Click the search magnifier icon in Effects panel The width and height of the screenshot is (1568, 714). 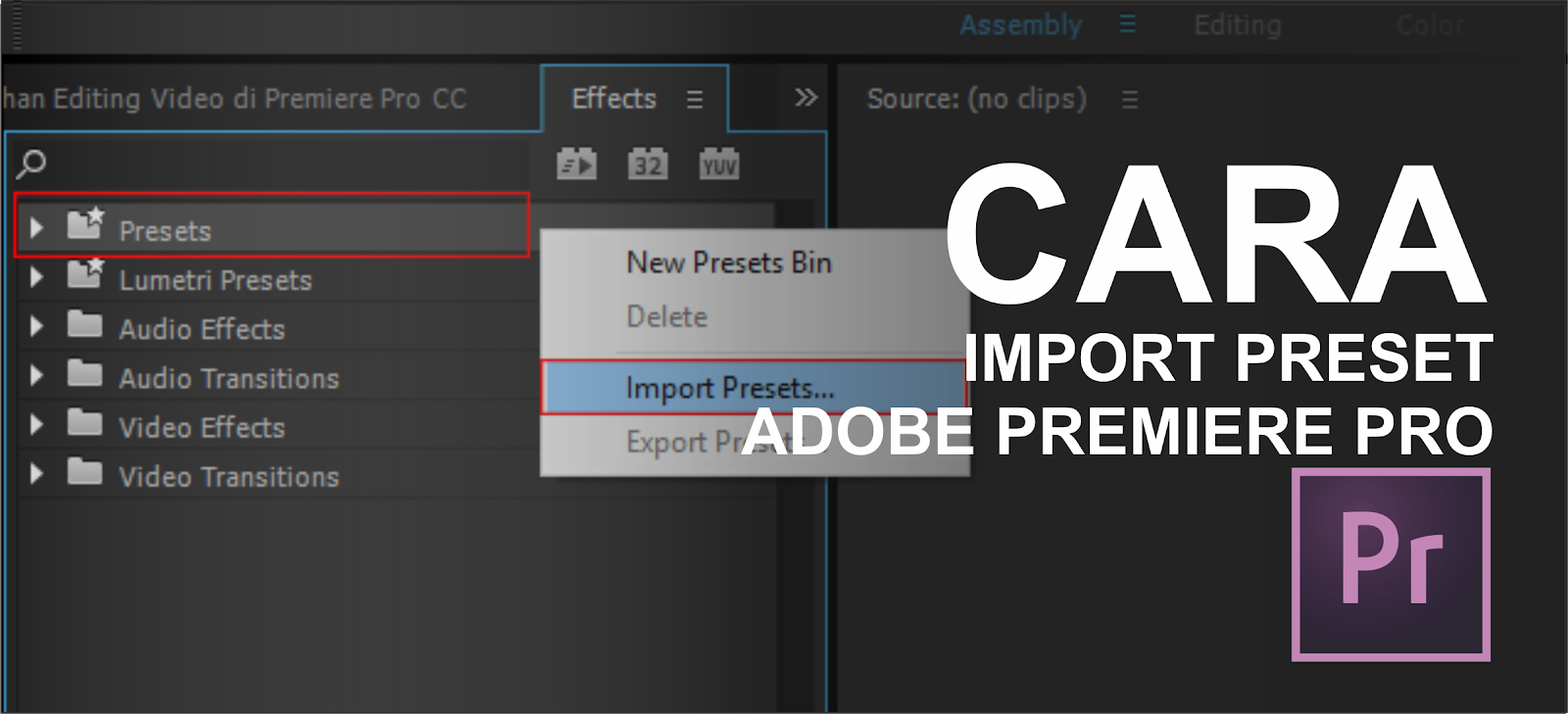click(x=31, y=165)
